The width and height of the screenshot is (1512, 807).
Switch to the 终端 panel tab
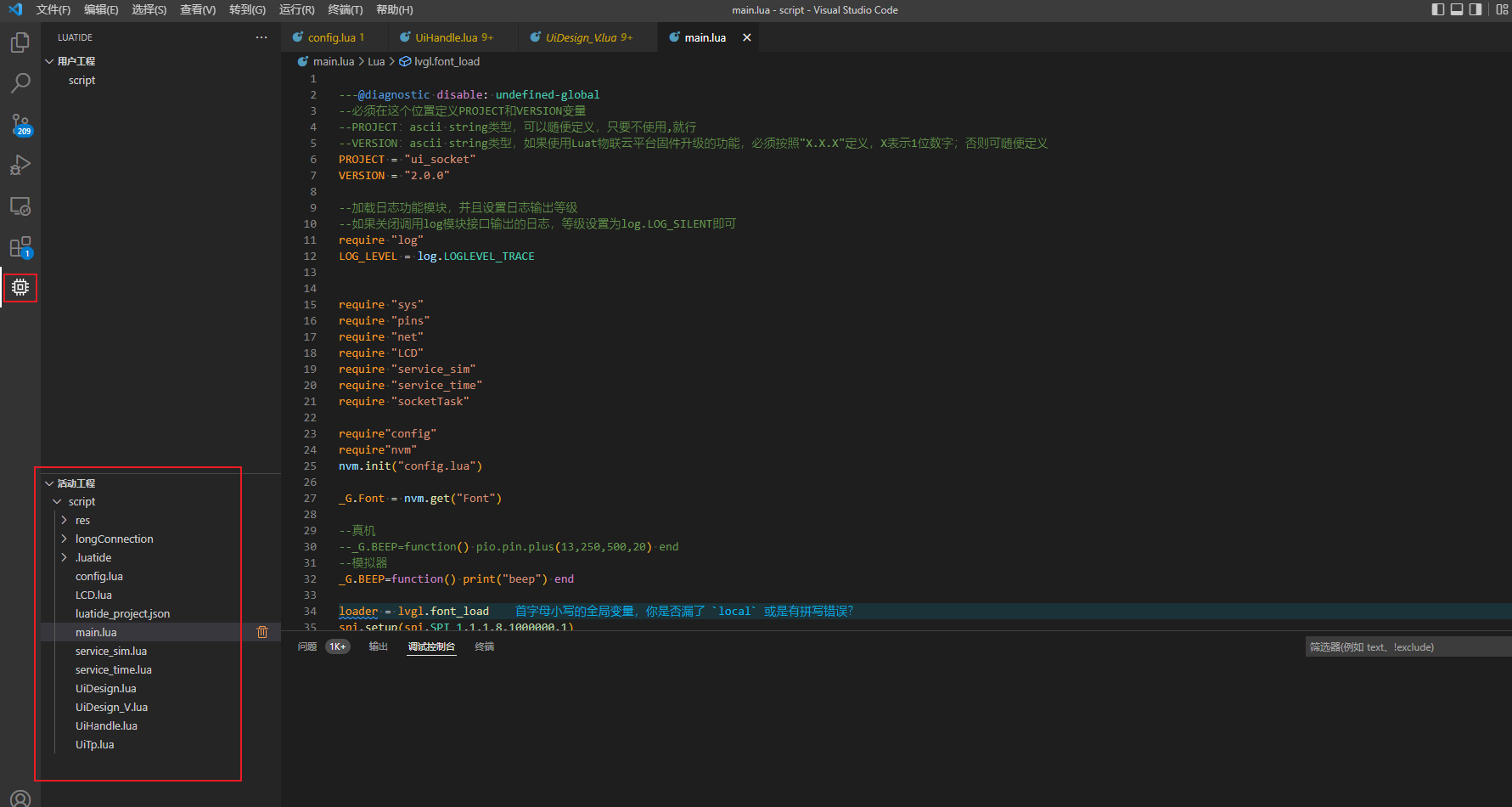click(485, 646)
